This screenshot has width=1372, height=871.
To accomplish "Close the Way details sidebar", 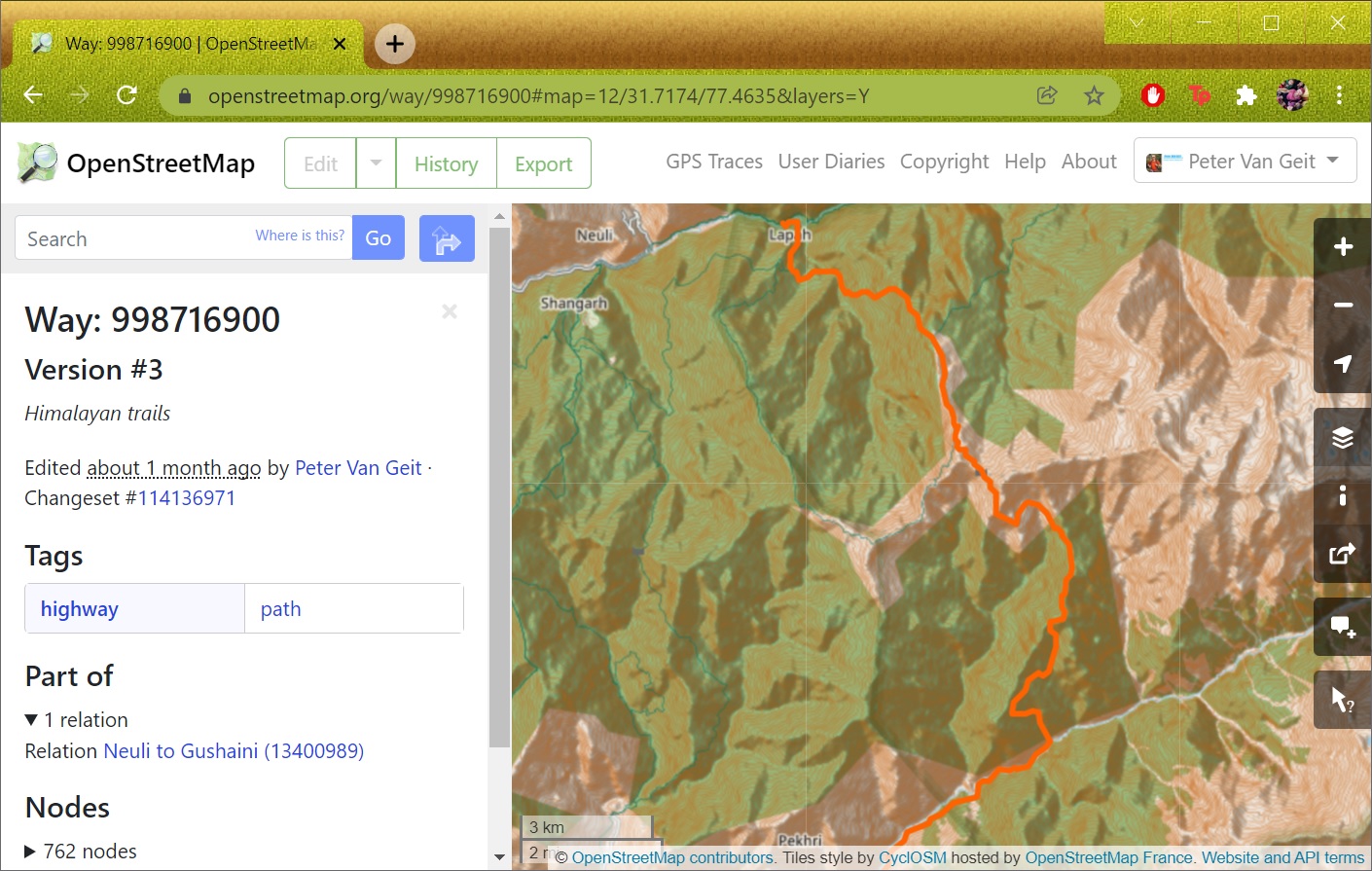I will pos(450,311).
